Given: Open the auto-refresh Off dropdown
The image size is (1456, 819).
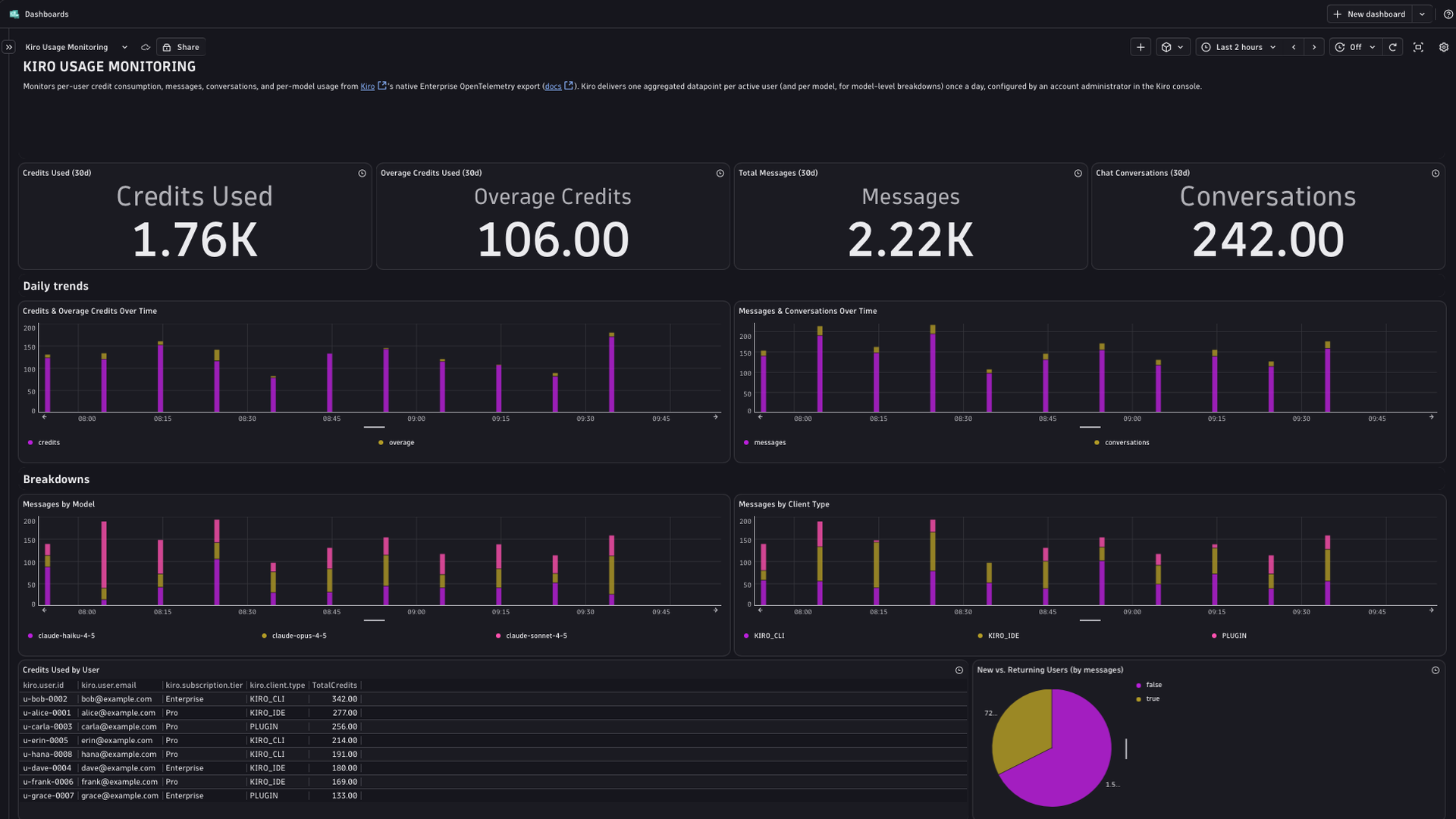Looking at the screenshot, I should tap(1355, 47).
